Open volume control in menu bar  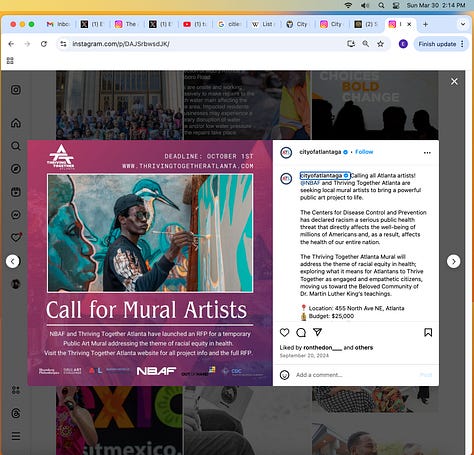365,5
